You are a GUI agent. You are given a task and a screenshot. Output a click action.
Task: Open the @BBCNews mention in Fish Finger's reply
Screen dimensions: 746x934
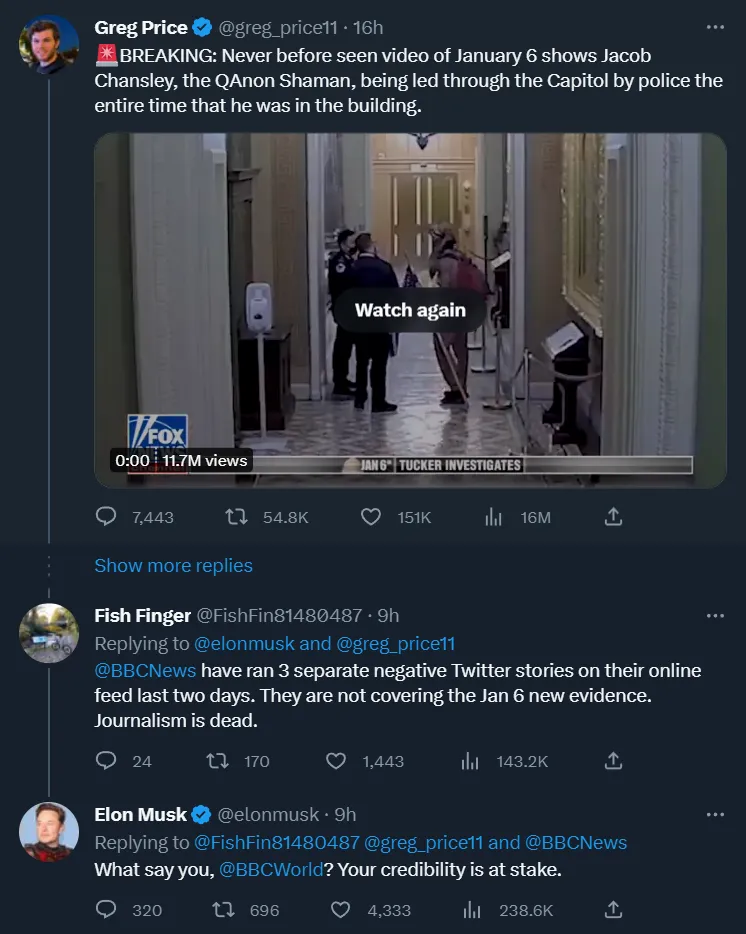(146, 670)
